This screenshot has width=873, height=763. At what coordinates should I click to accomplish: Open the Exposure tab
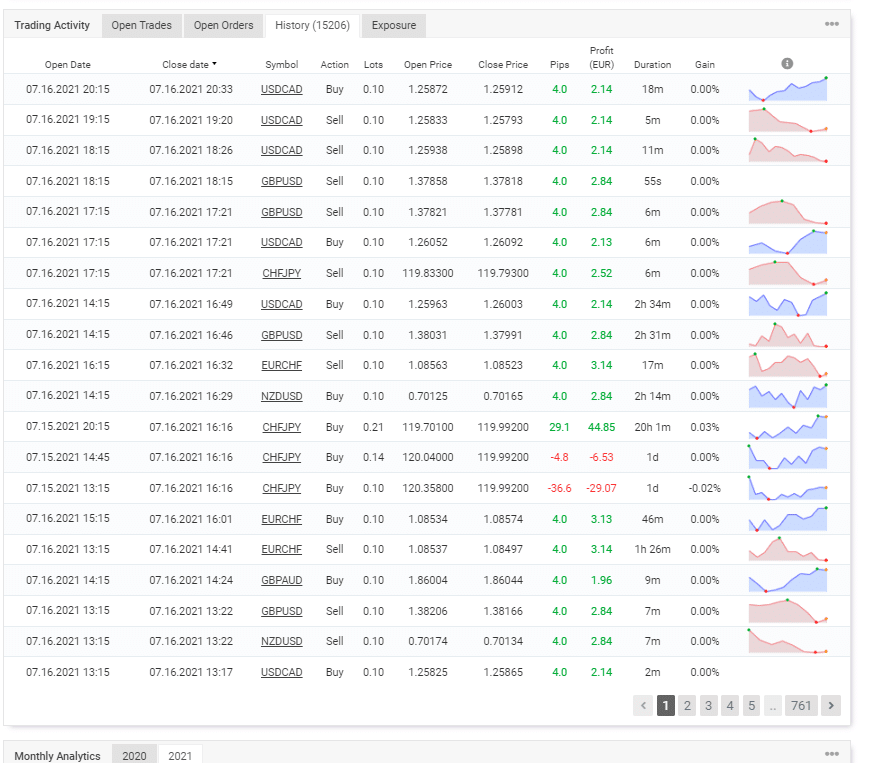(394, 25)
